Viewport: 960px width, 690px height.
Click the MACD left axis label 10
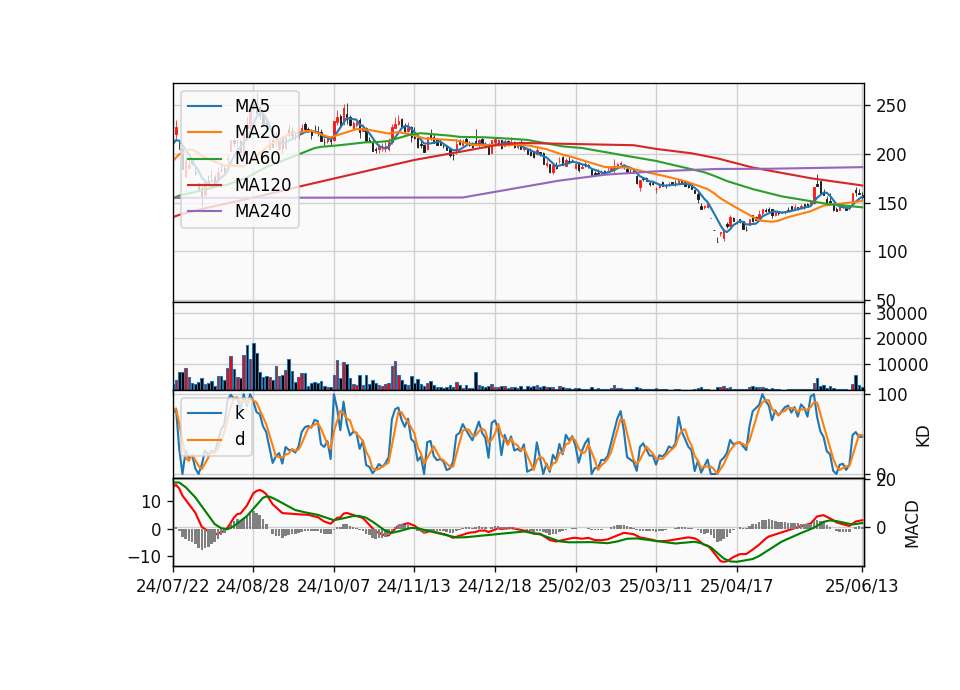click(x=151, y=502)
